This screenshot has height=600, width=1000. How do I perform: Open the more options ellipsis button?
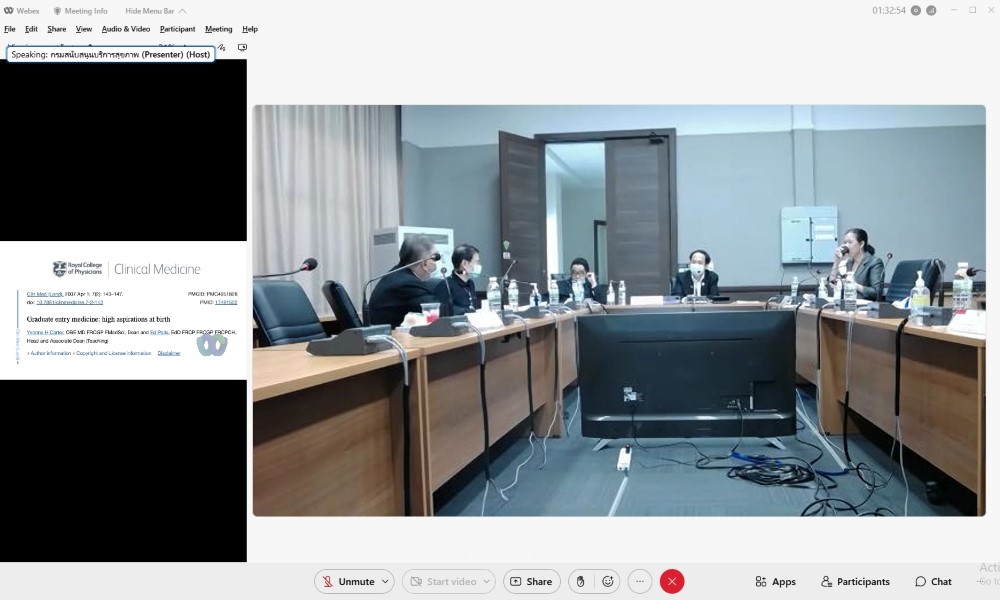[x=640, y=581]
